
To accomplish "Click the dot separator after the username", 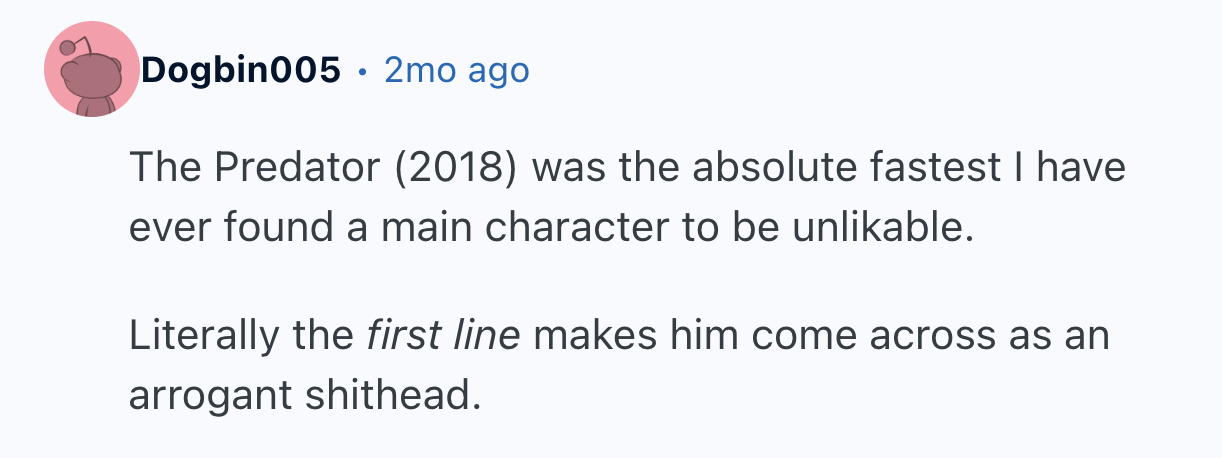I will tap(362, 72).
